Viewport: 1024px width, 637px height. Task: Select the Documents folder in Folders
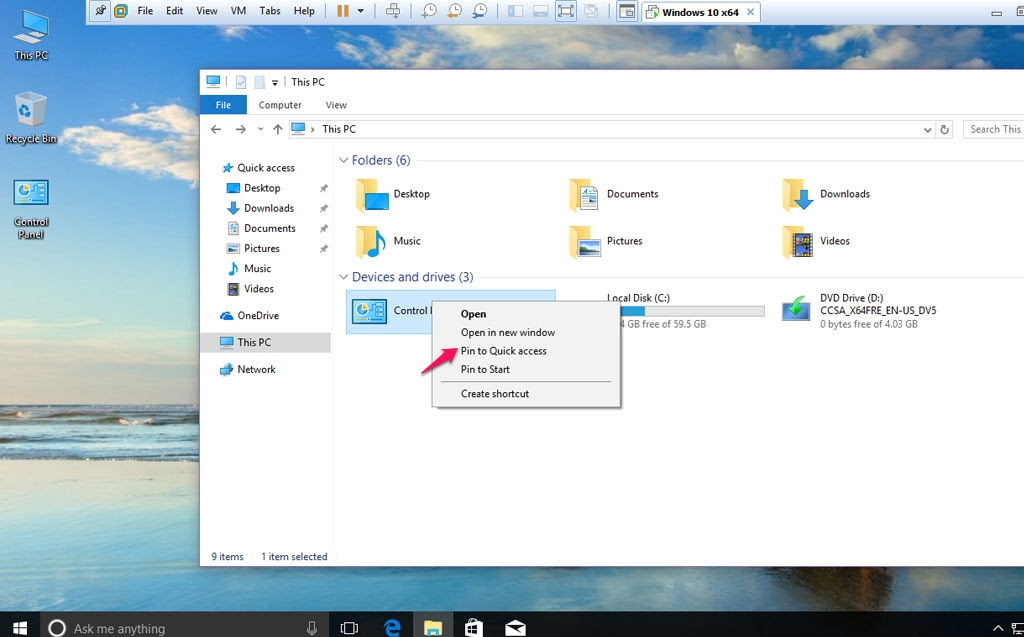(x=613, y=194)
